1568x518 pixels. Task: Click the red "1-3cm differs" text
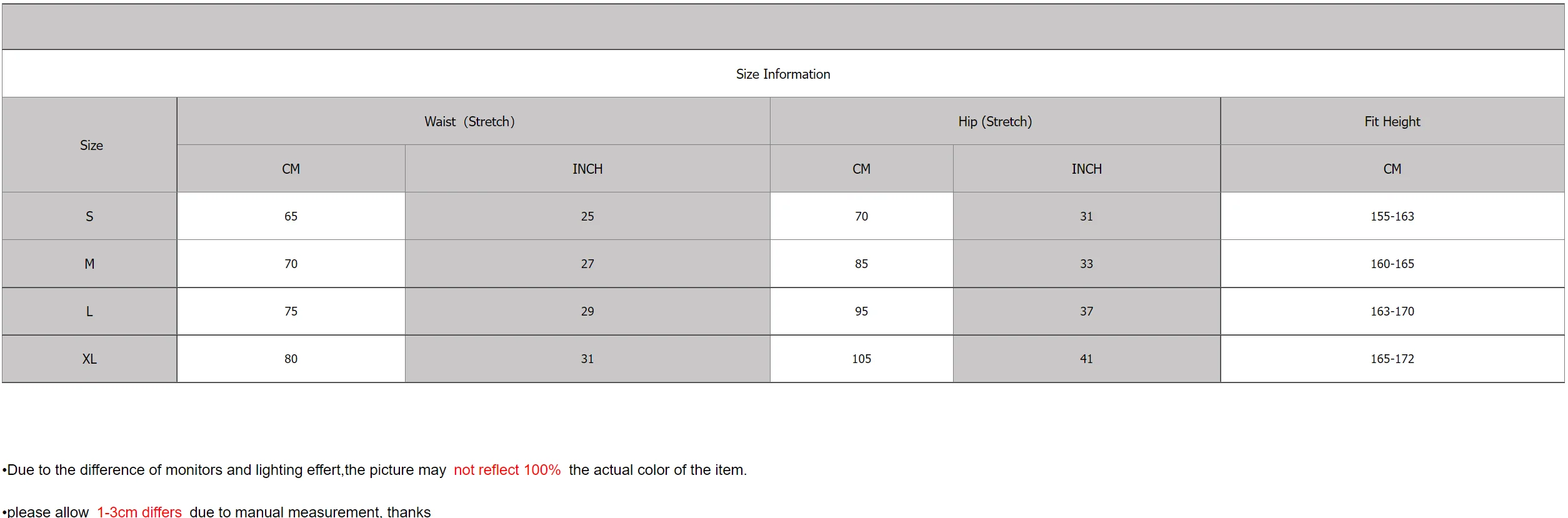click(x=139, y=512)
